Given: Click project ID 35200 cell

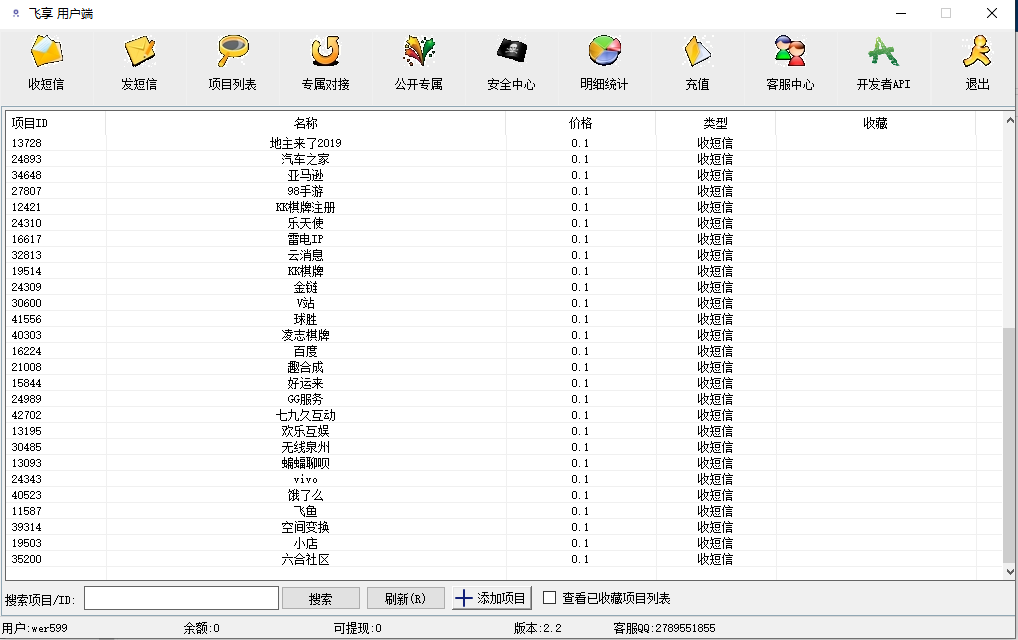Looking at the screenshot, I should 27,560.
